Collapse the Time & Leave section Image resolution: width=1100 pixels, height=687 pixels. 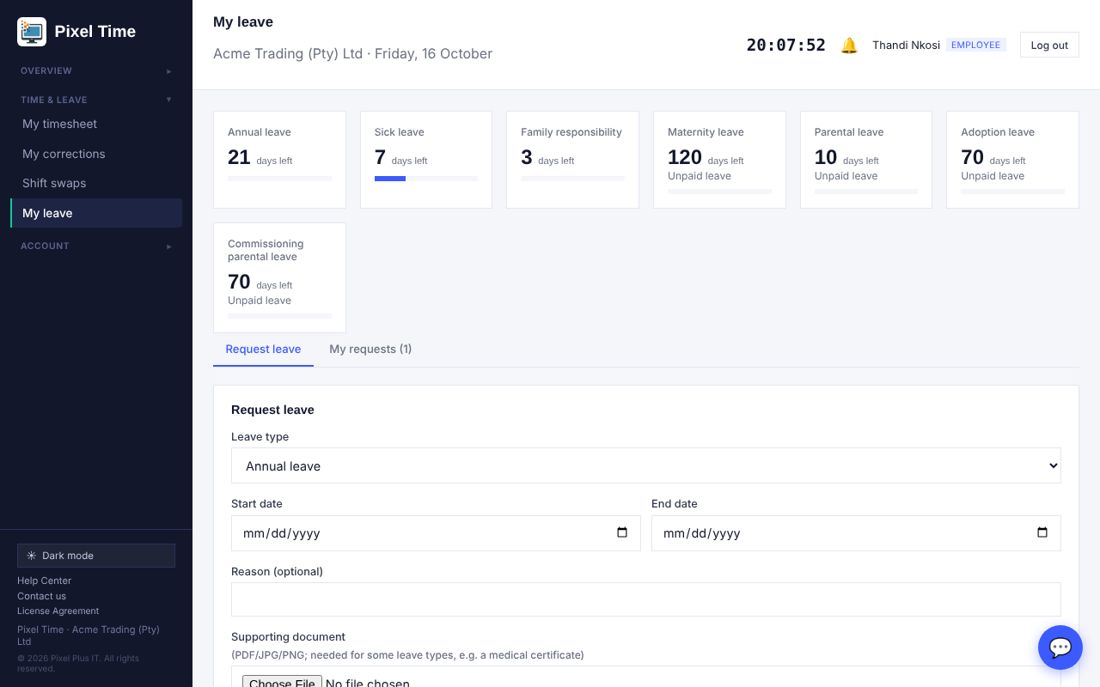tap(96, 100)
